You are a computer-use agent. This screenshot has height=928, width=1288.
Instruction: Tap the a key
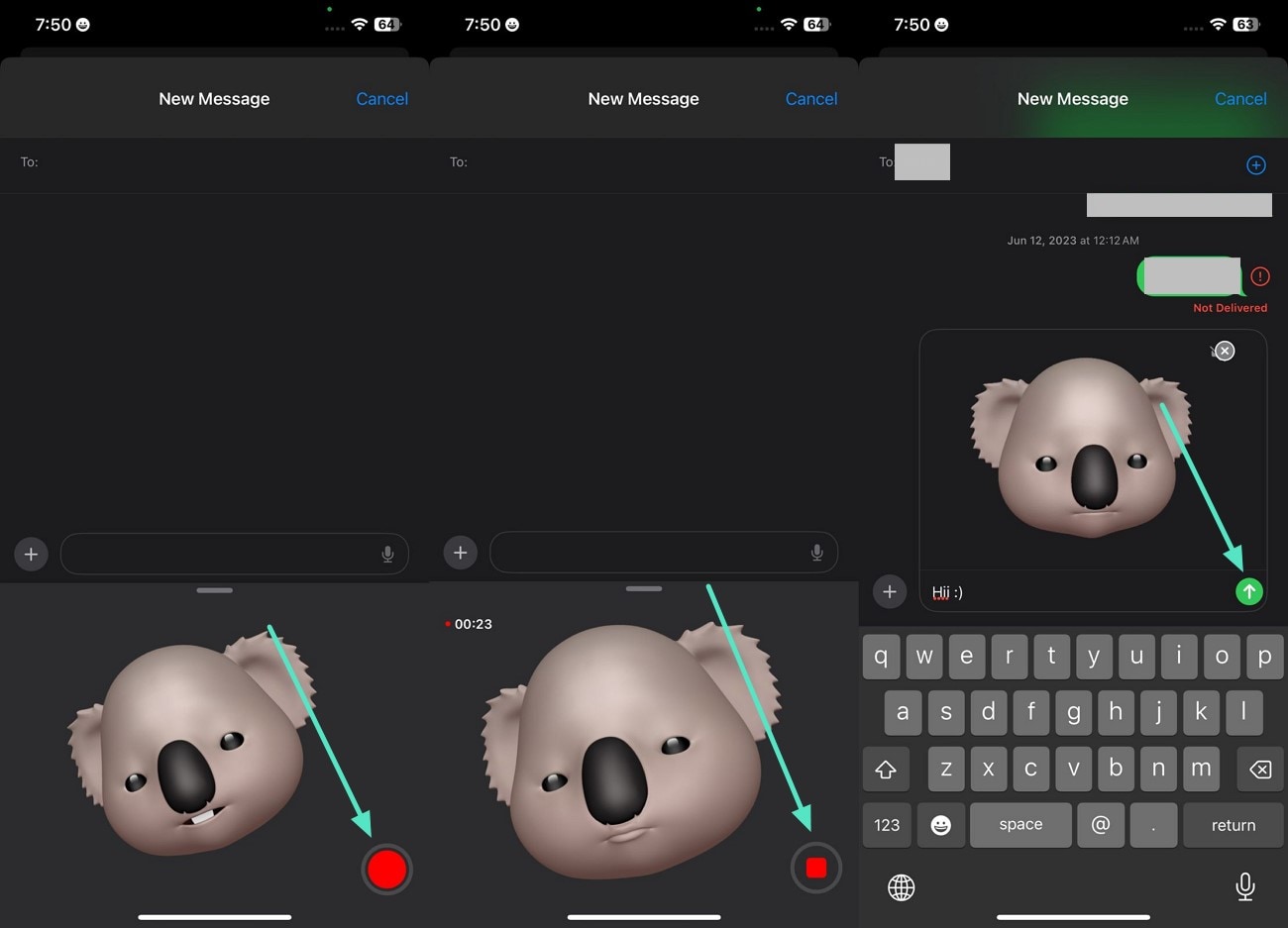point(903,712)
